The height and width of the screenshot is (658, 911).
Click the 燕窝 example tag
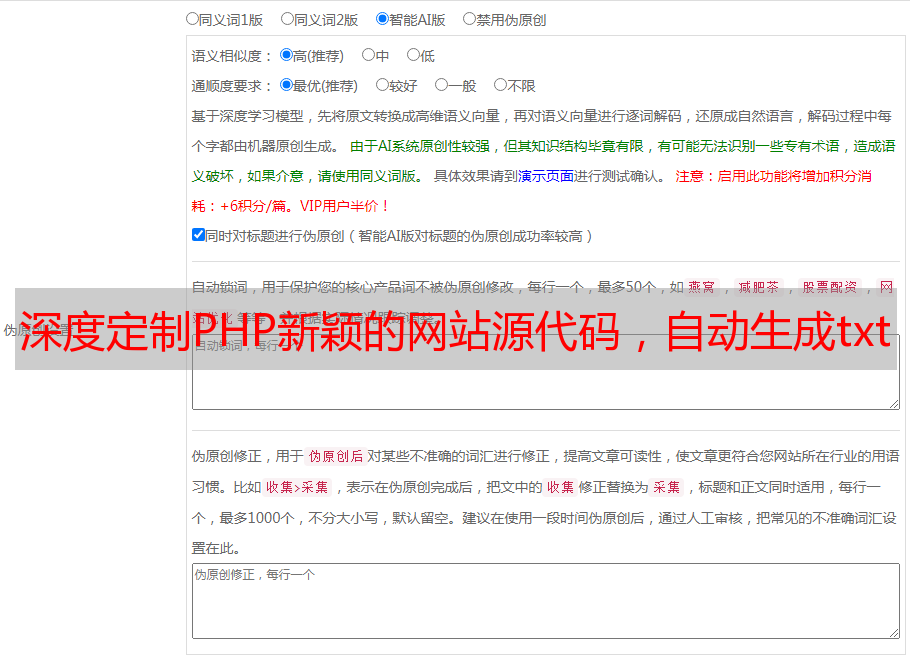[701, 287]
